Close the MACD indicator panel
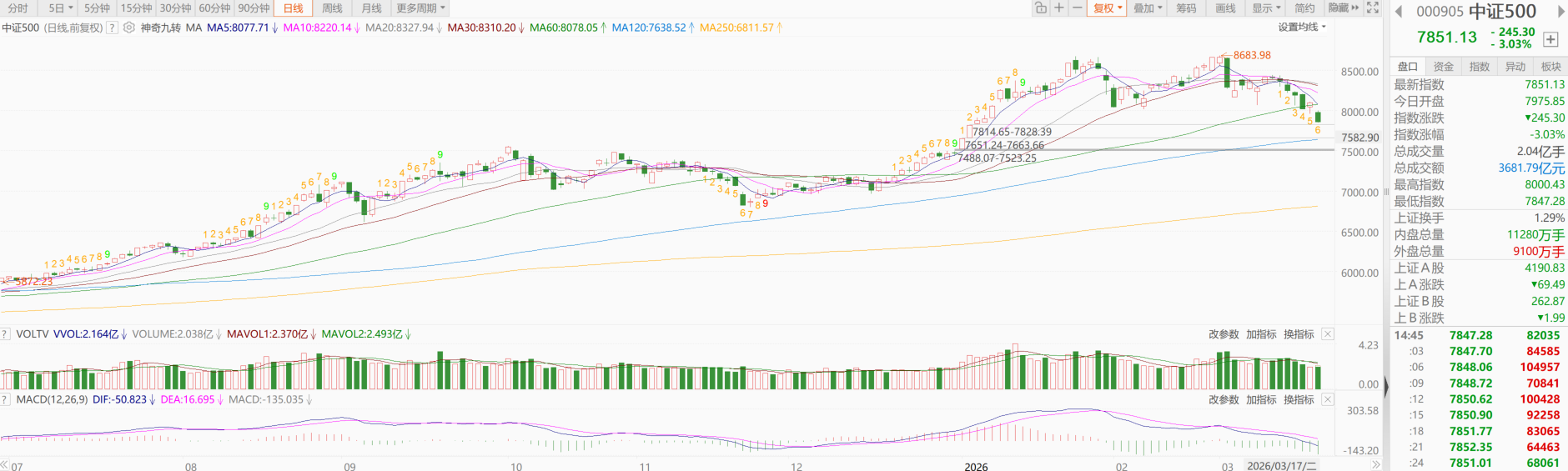 pos(1328,400)
